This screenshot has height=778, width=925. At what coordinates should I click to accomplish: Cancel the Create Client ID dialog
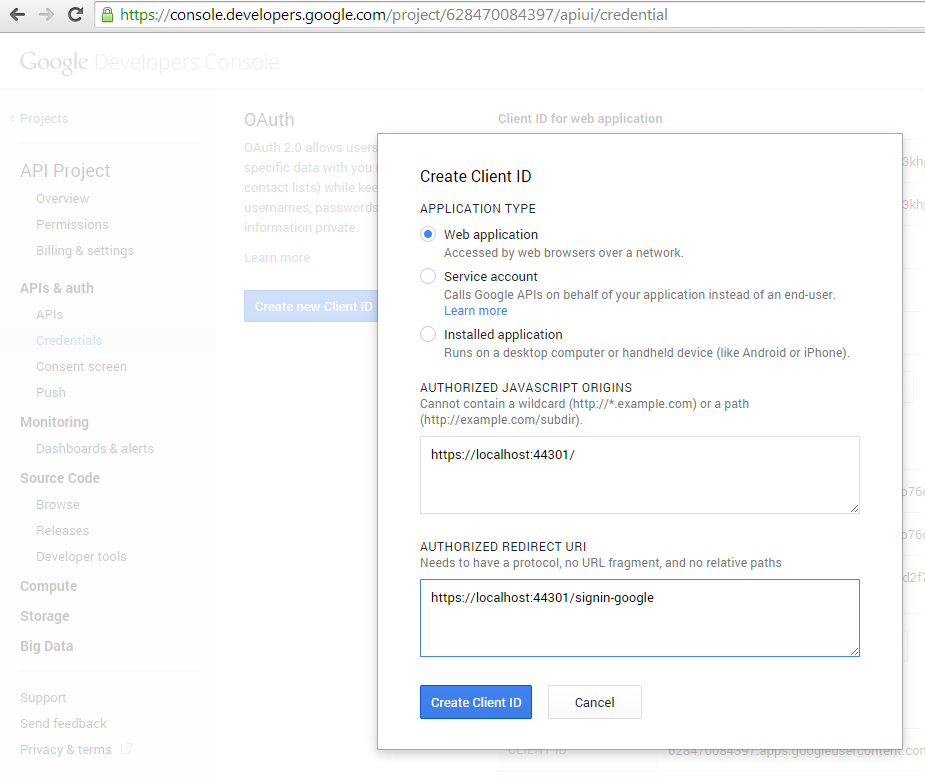click(595, 702)
